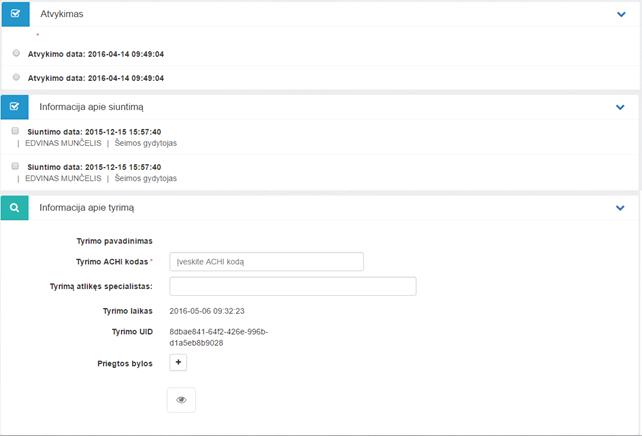Viewport: 642px width, 436px height.
Task: Click the teal magnifier icon beside Informacija apie tyrimą
Action: coord(14,208)
